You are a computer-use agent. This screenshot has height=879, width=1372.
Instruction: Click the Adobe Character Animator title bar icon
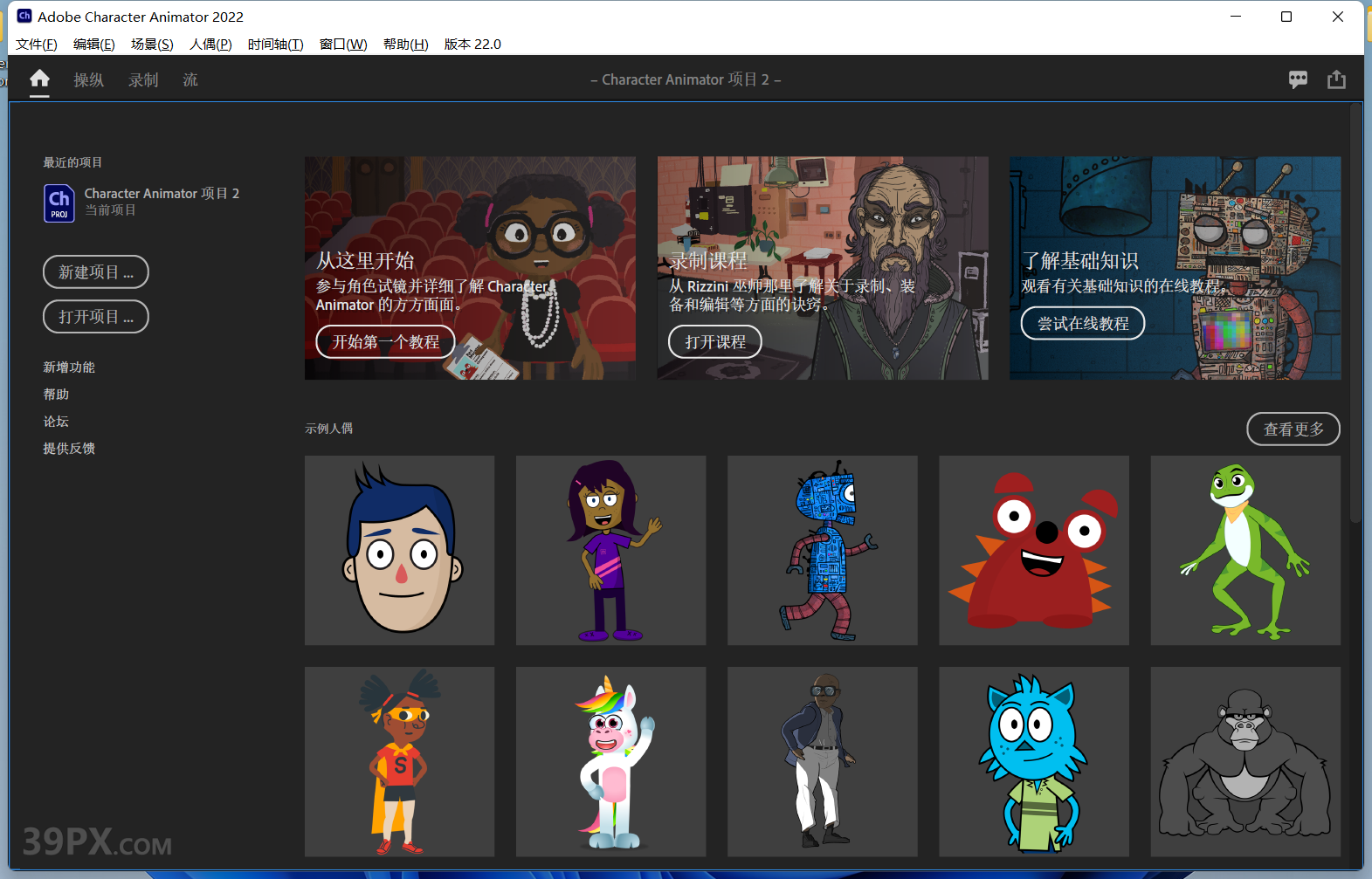24,16
